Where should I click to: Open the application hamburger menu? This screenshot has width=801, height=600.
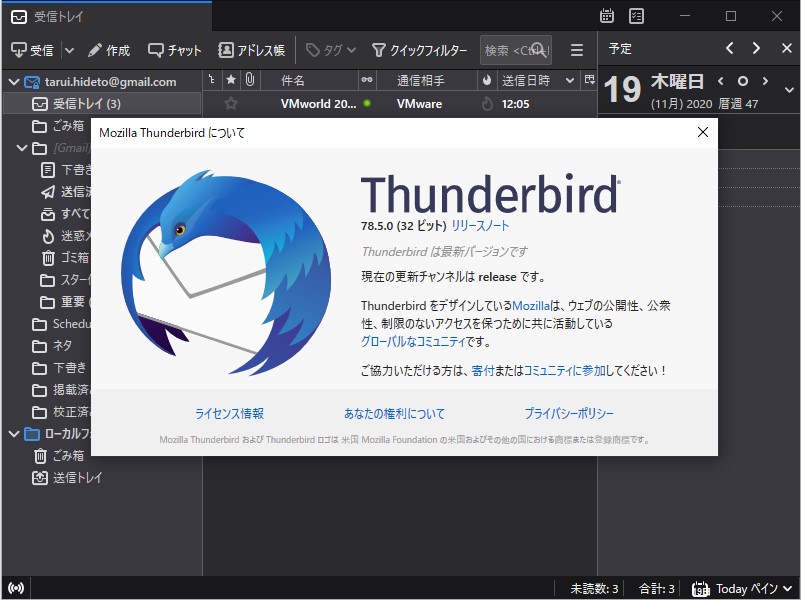point(576,48)
